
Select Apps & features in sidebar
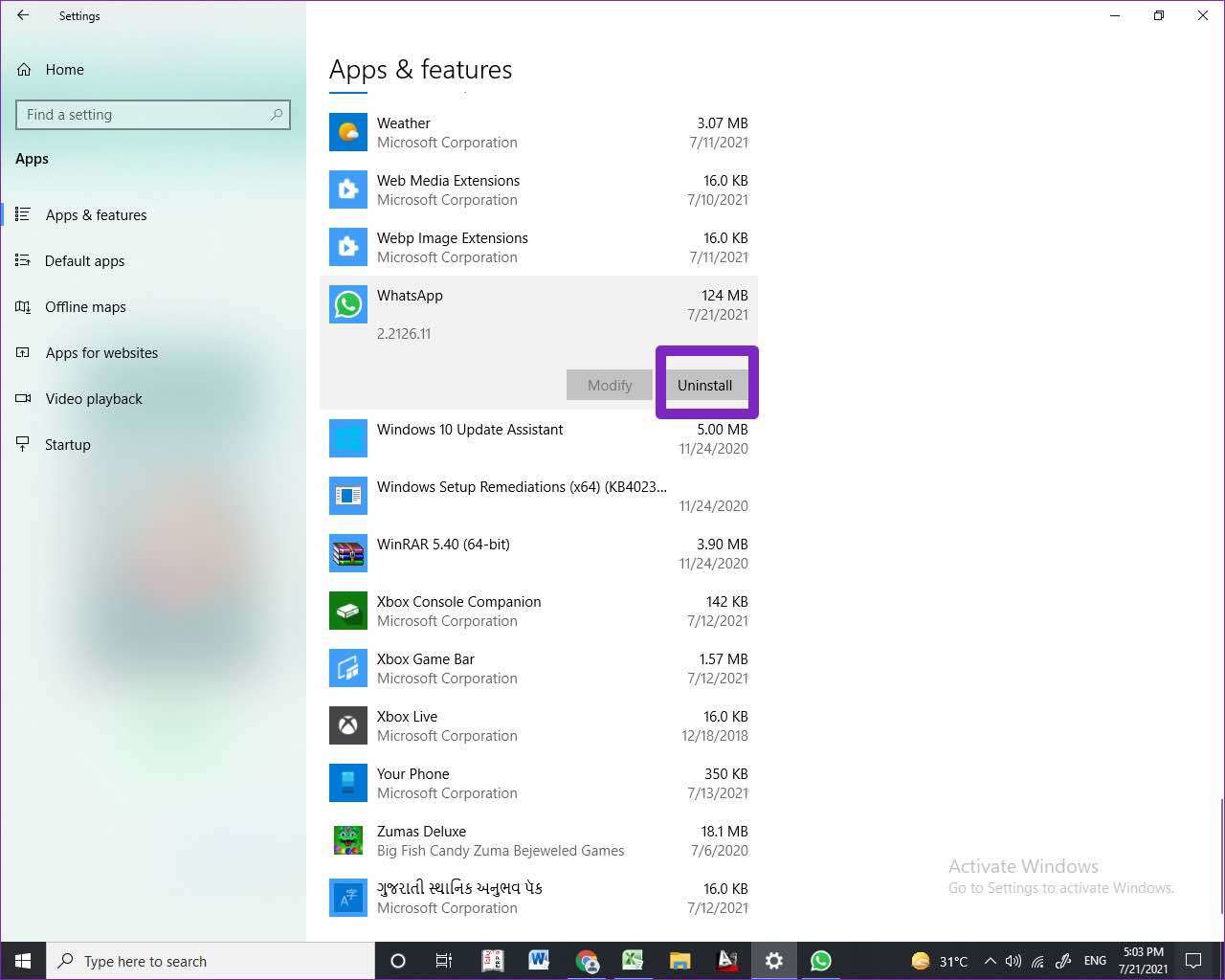(x=96, y=214)
